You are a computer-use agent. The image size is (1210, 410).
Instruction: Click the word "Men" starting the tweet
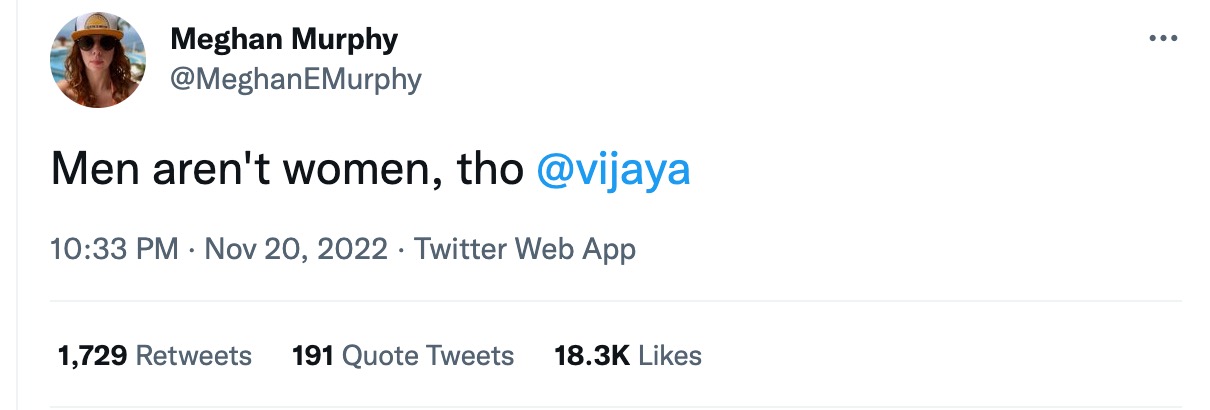coord(87,170)
